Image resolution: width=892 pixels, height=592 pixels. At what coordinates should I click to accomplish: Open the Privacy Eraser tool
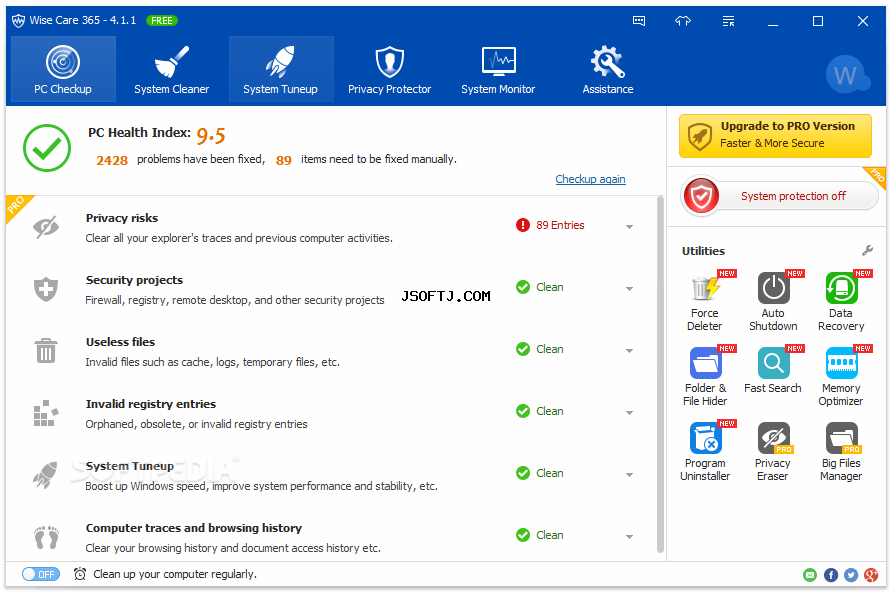click(x=773, y=452)
